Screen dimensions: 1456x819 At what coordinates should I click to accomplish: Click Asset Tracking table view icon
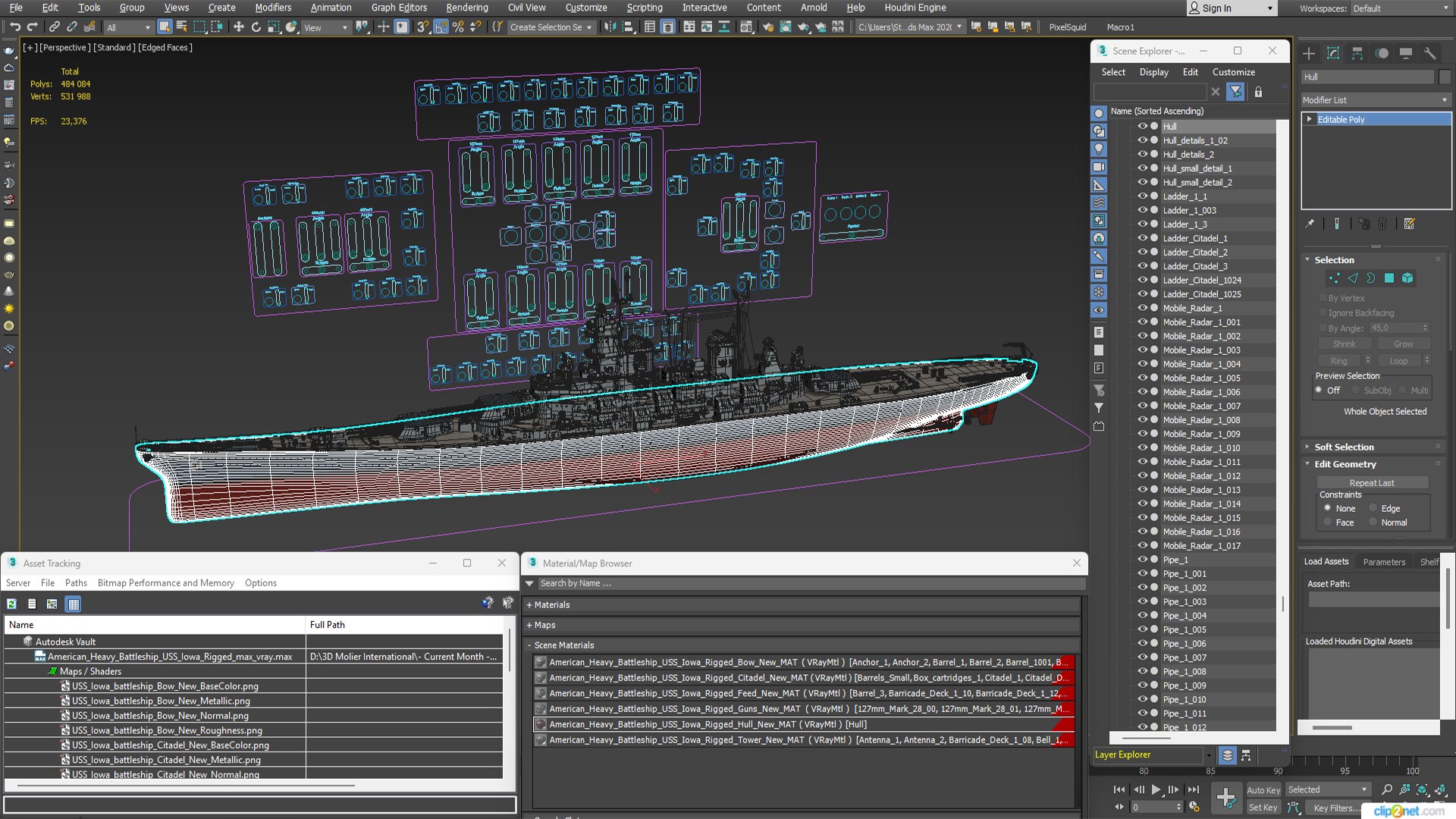point(74,604)
